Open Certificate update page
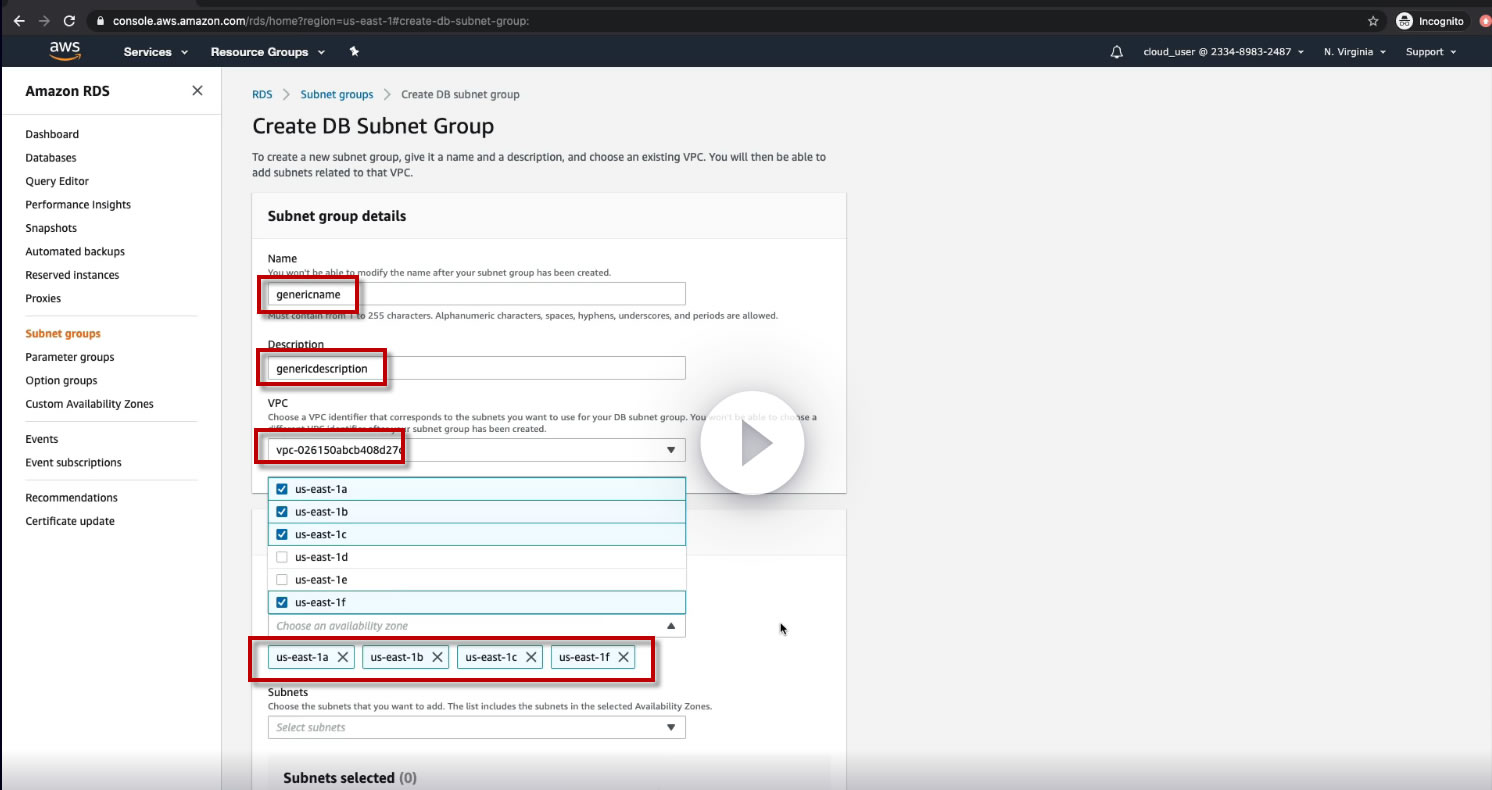The width and height of the screenshot is (1492, 790). point(70,521)
